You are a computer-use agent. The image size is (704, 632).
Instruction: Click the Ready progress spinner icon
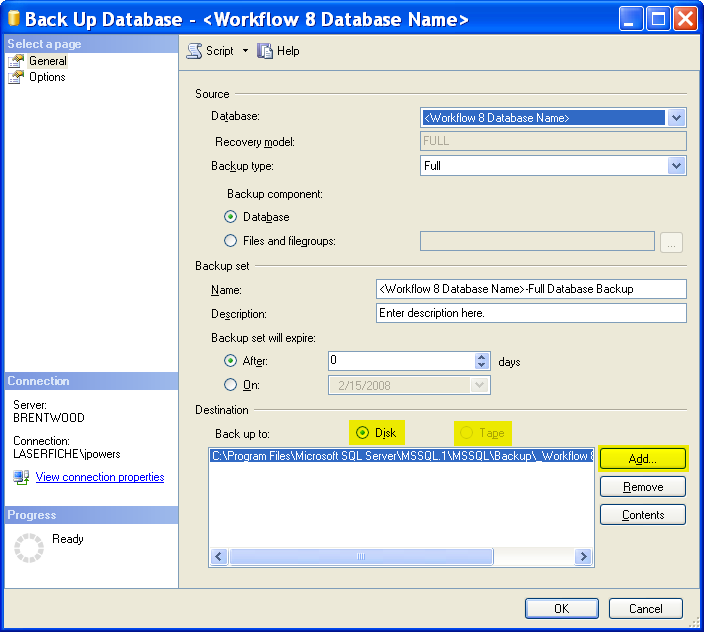coord(29,548)
